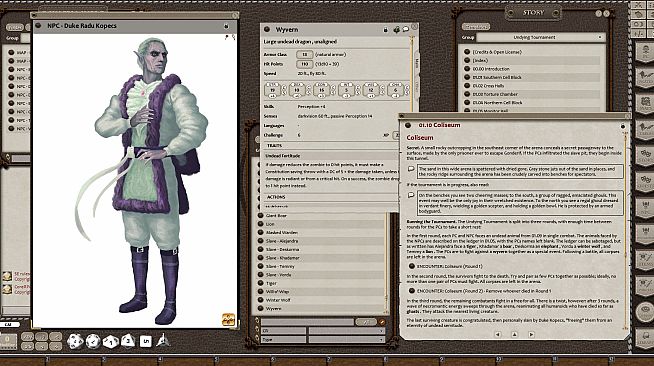Click the speech bubble icon beside the sand description text
Screen dimensions: 654x366
pos(411,169)
